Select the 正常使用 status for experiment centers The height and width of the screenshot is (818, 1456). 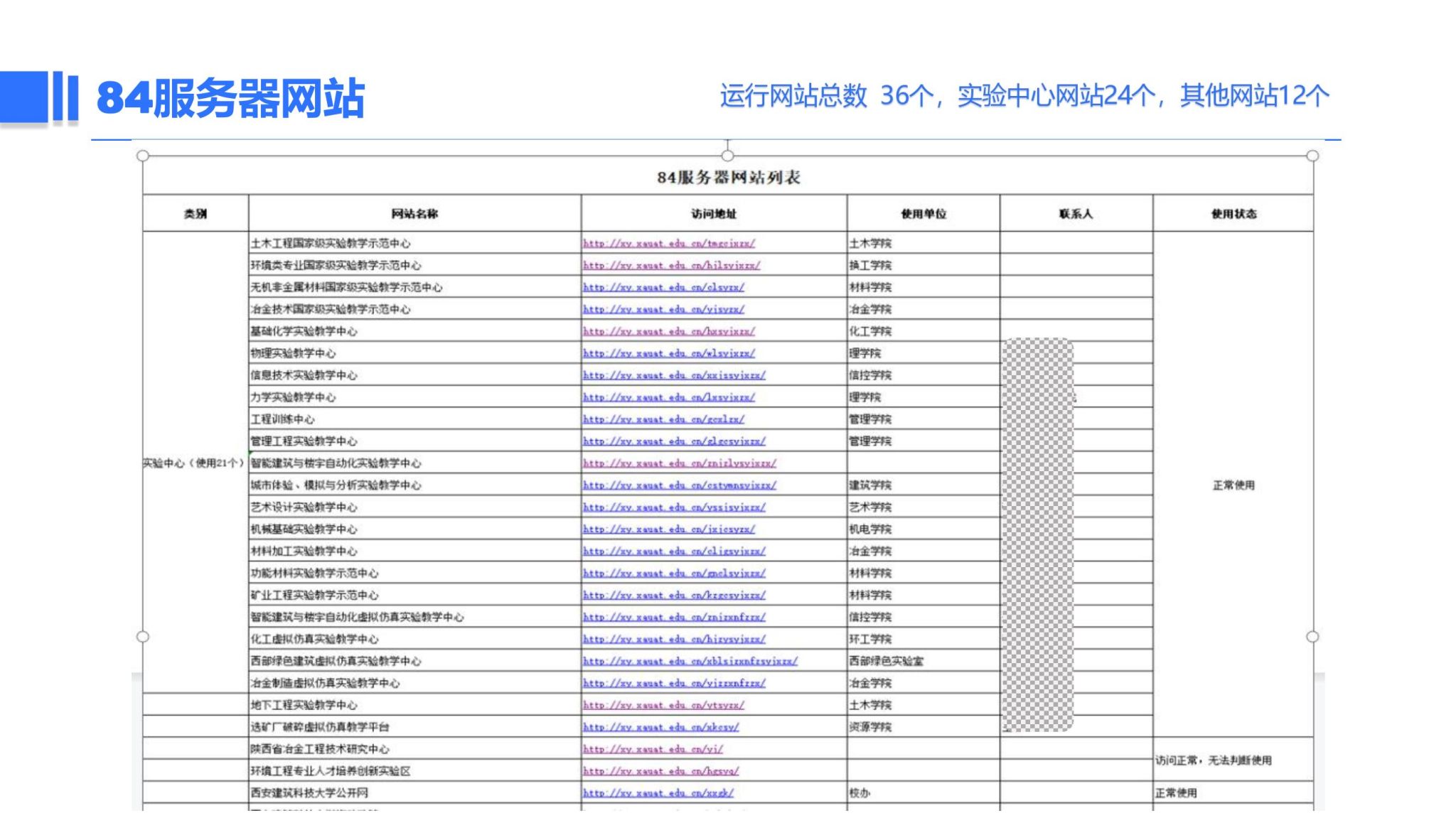pos(1233,485)
